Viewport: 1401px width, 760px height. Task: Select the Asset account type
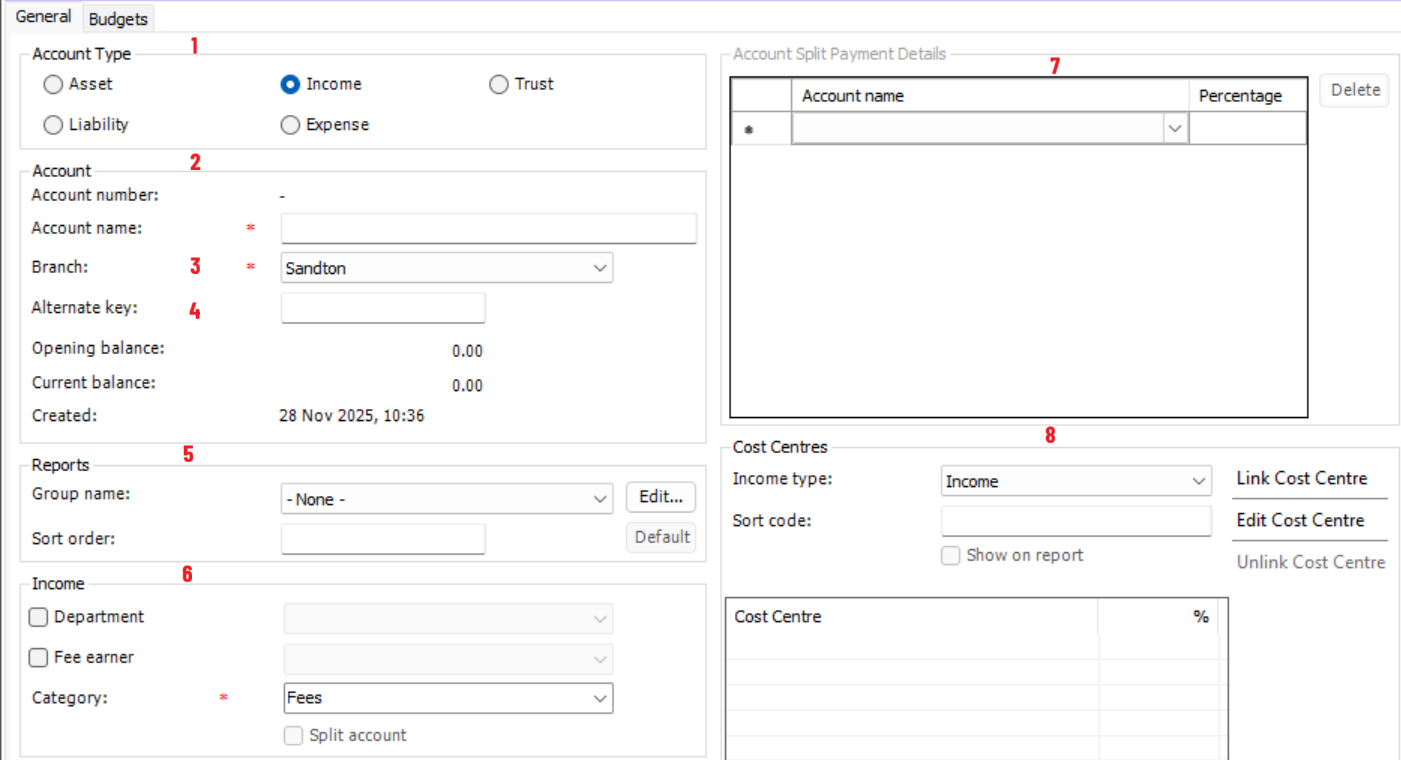[53, 85]
